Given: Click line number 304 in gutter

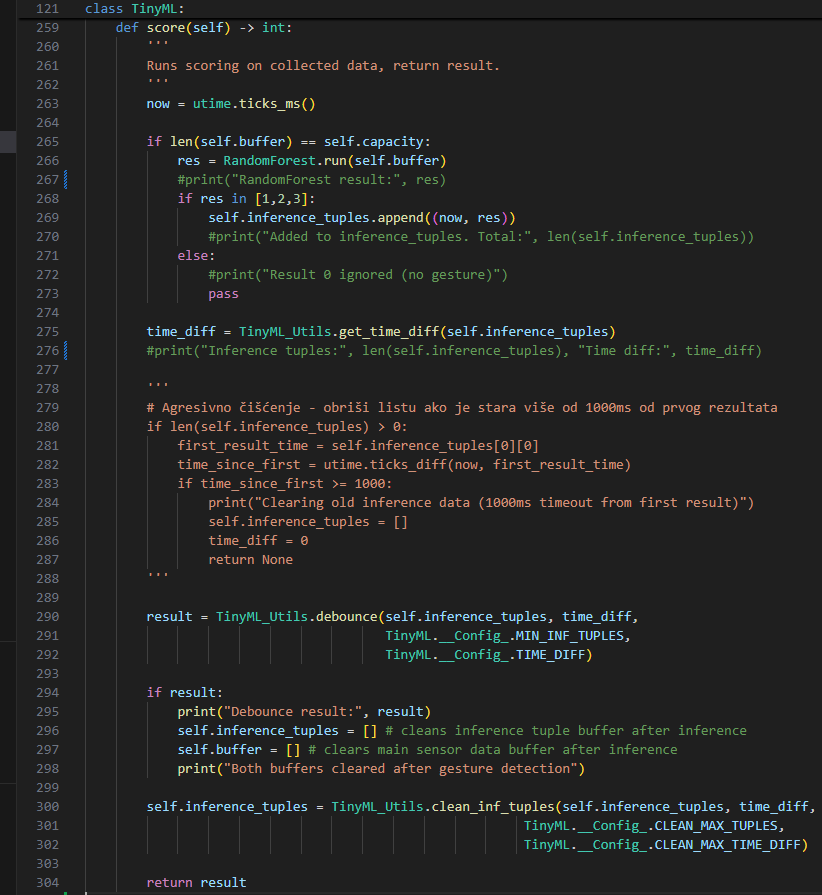Looking at the screenshot, I should [46, 883].
